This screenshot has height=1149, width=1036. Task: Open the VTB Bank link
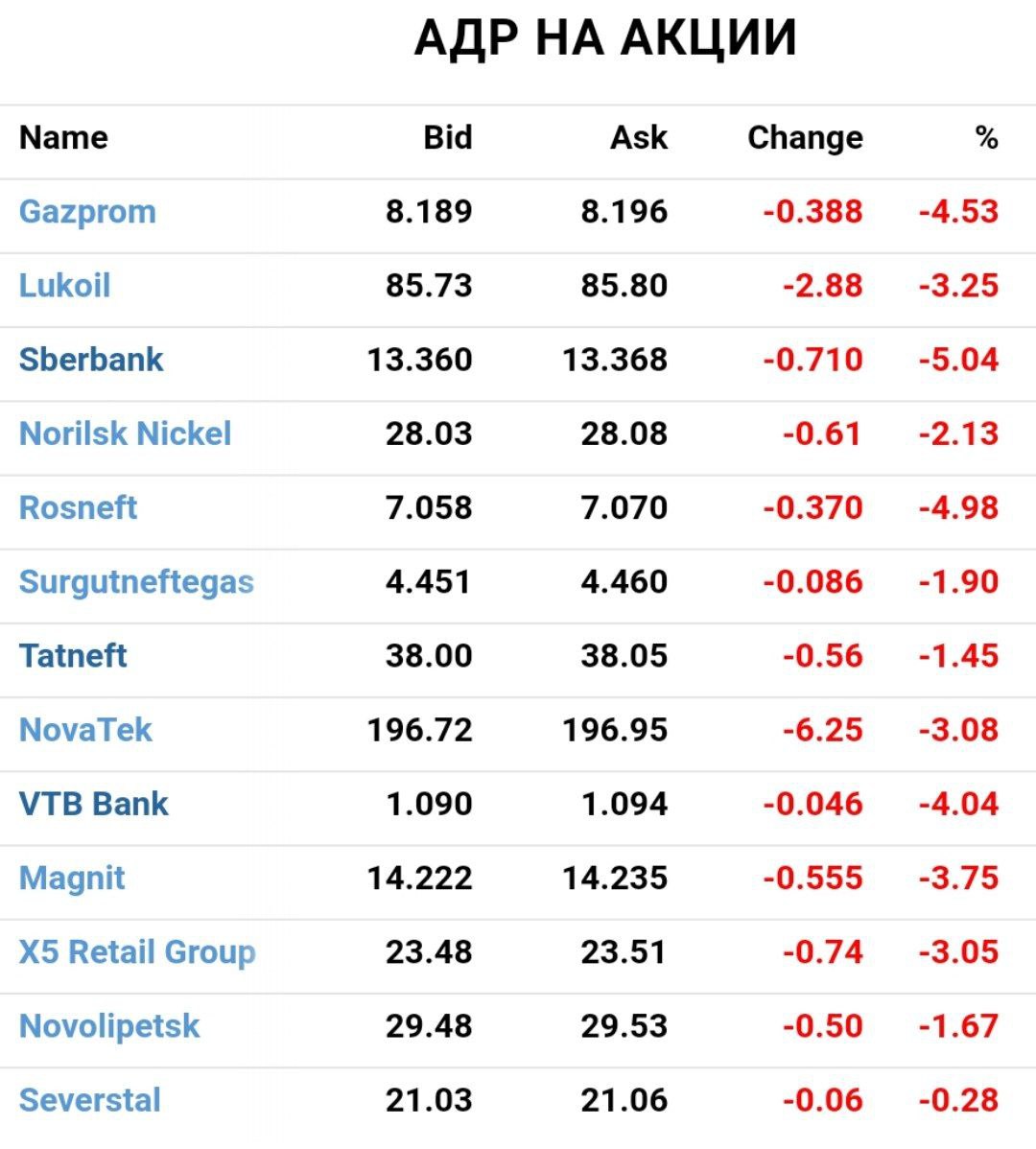point(93,804)
